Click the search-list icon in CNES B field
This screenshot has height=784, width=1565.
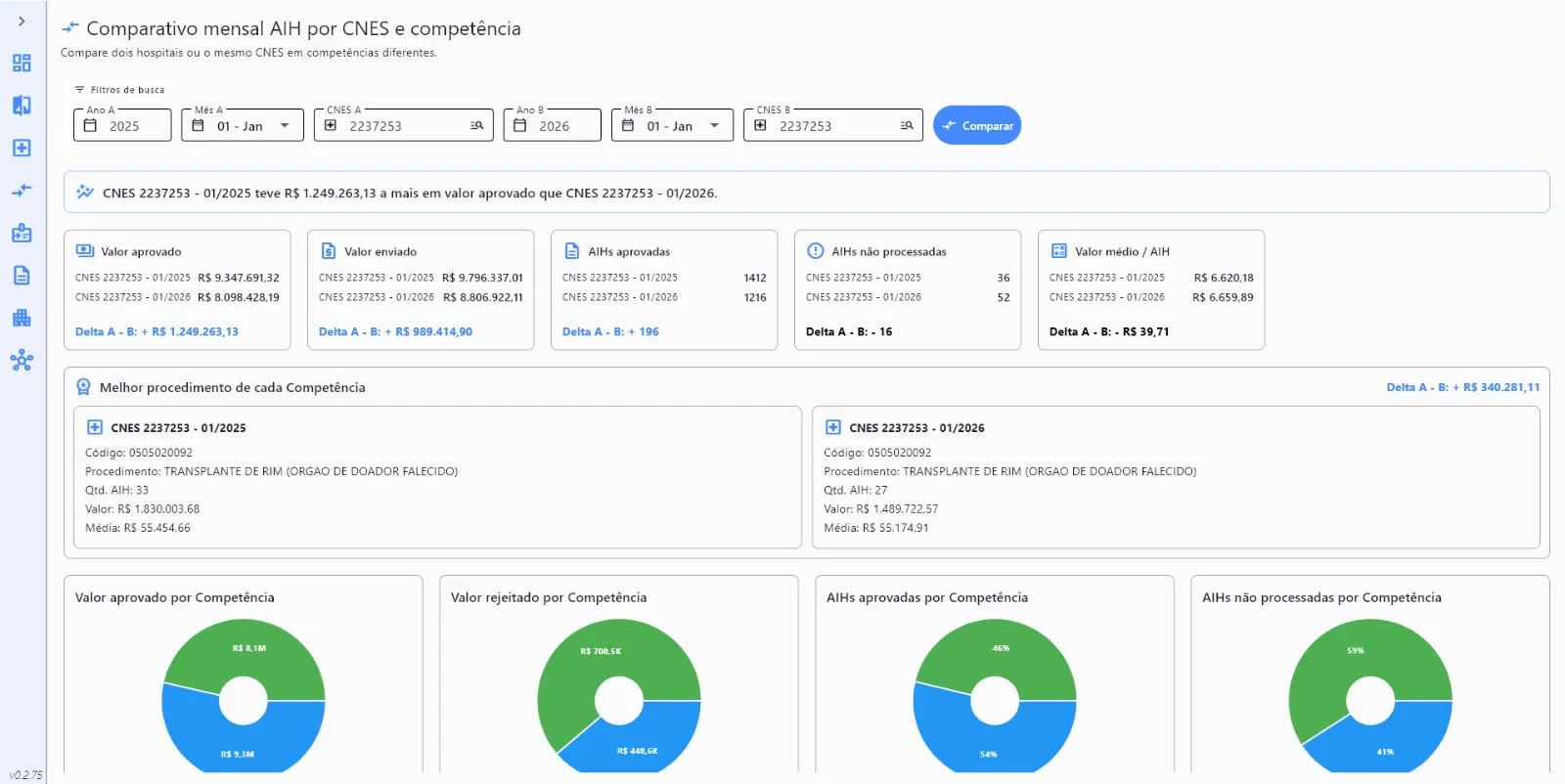click(x=907, y=126)
